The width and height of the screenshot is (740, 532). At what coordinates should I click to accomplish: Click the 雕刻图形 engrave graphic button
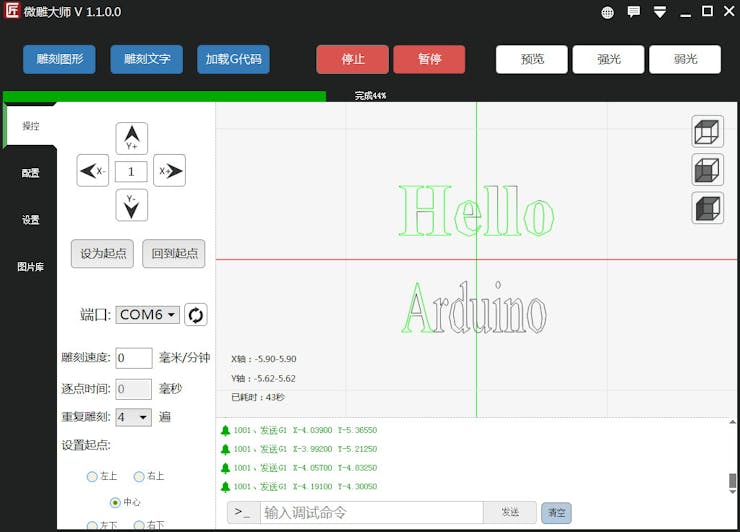pyautogui.click(x=59, y=59)
